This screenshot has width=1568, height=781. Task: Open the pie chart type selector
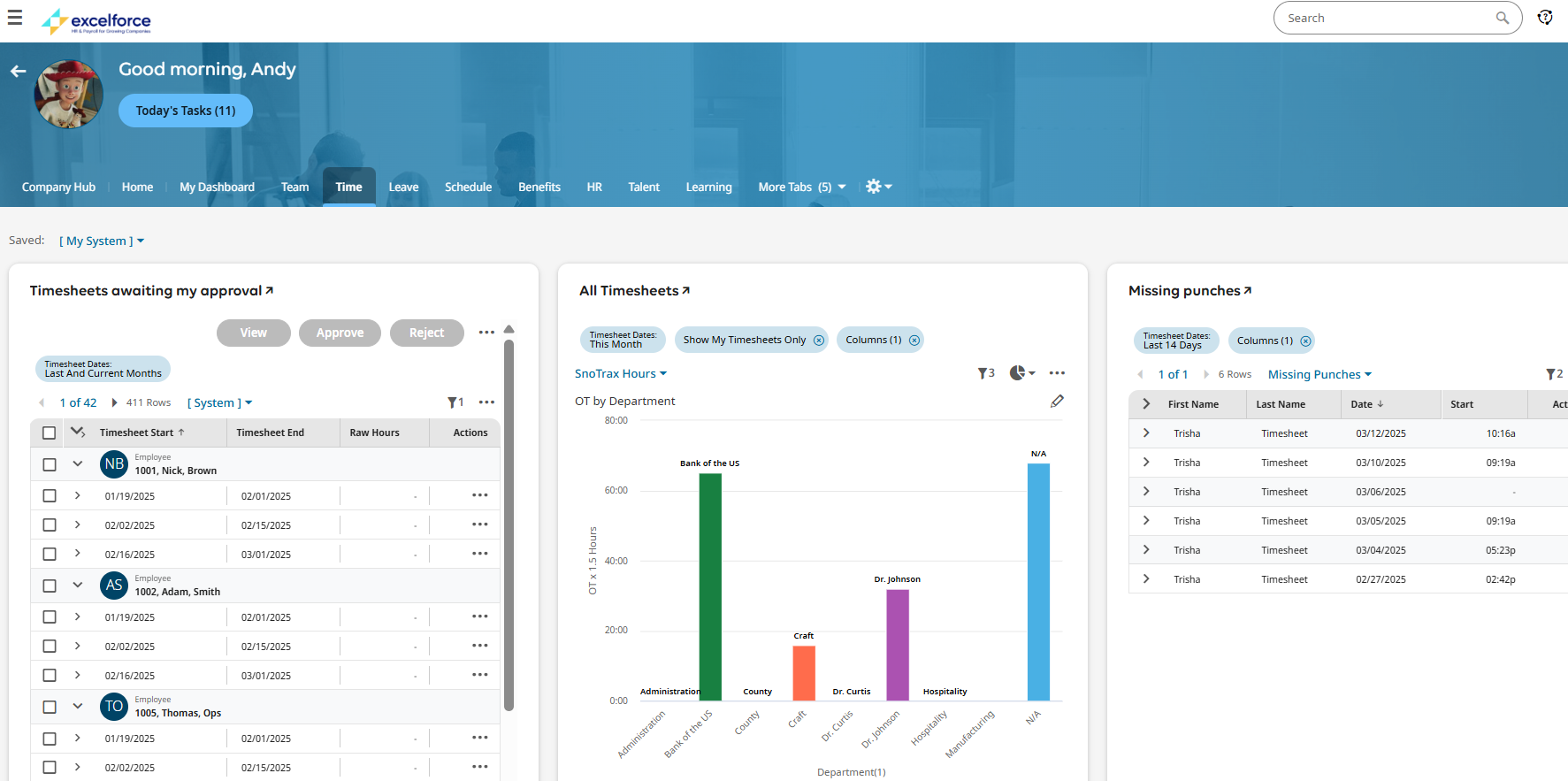(x=1022, y=373)
